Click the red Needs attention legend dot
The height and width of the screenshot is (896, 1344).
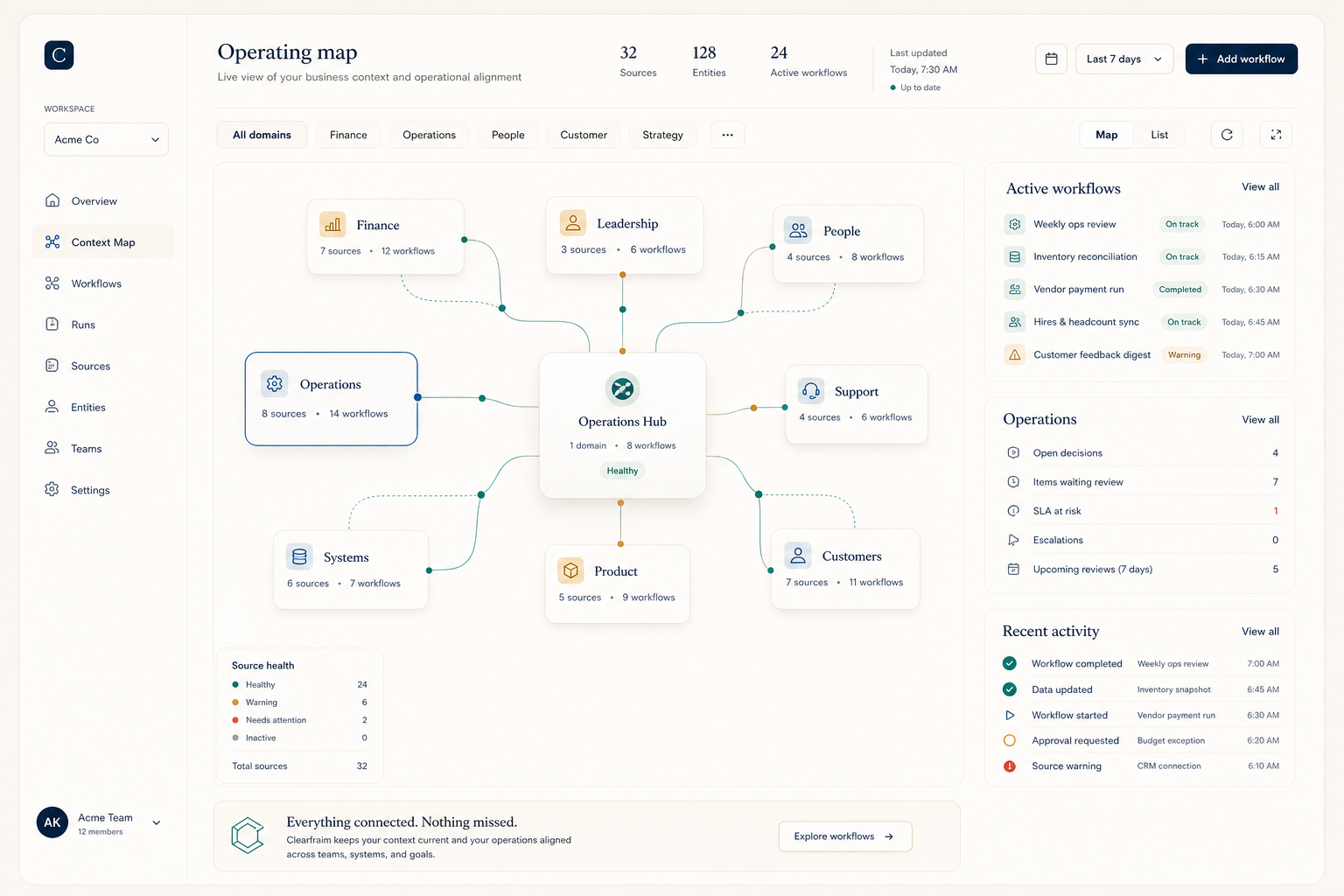(235, 720)
